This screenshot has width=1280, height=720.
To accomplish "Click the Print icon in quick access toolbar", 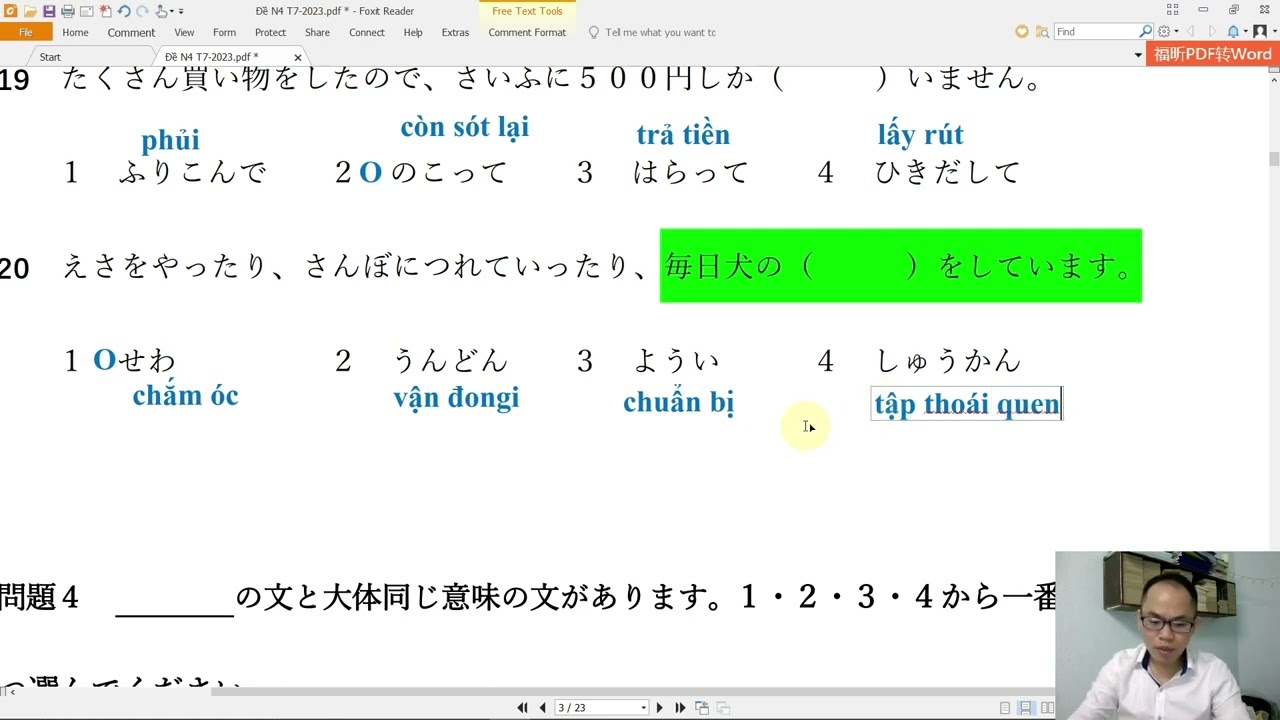I will pos(68,11).
